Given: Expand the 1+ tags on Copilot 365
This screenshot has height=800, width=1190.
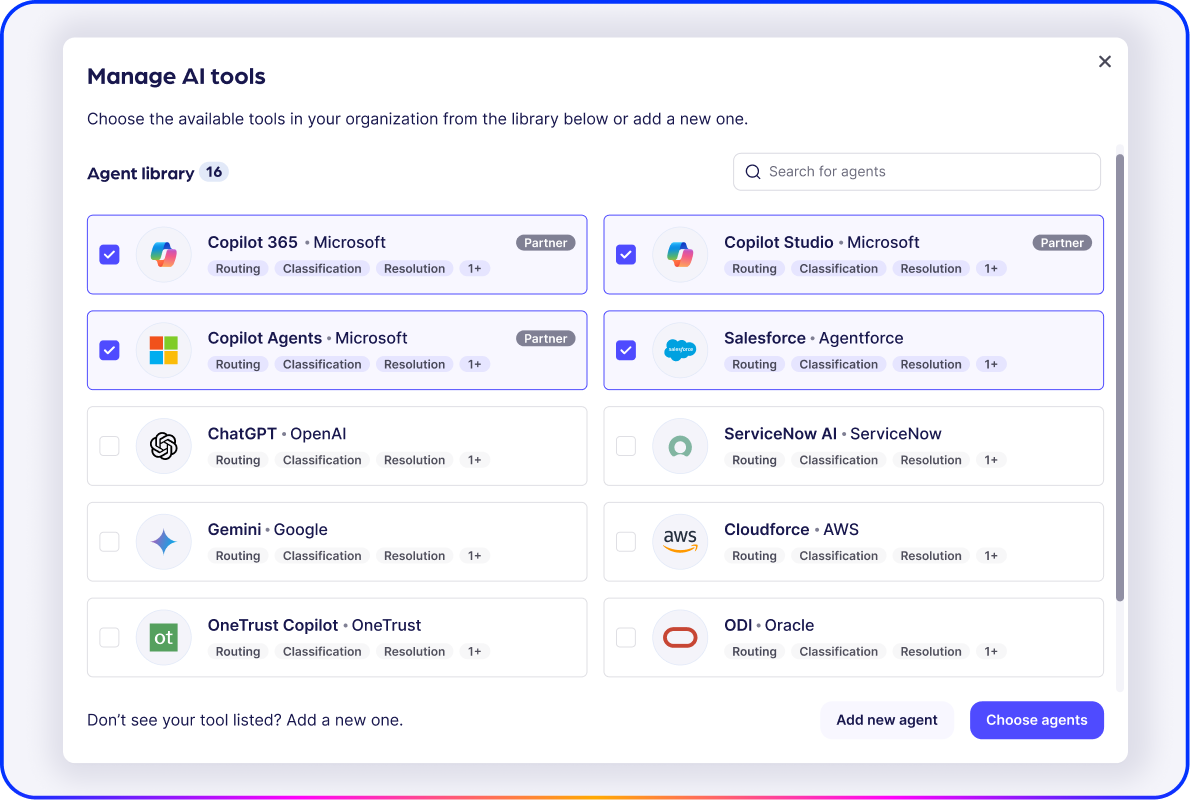Looking at the screenshot, I should coord(474,269).
